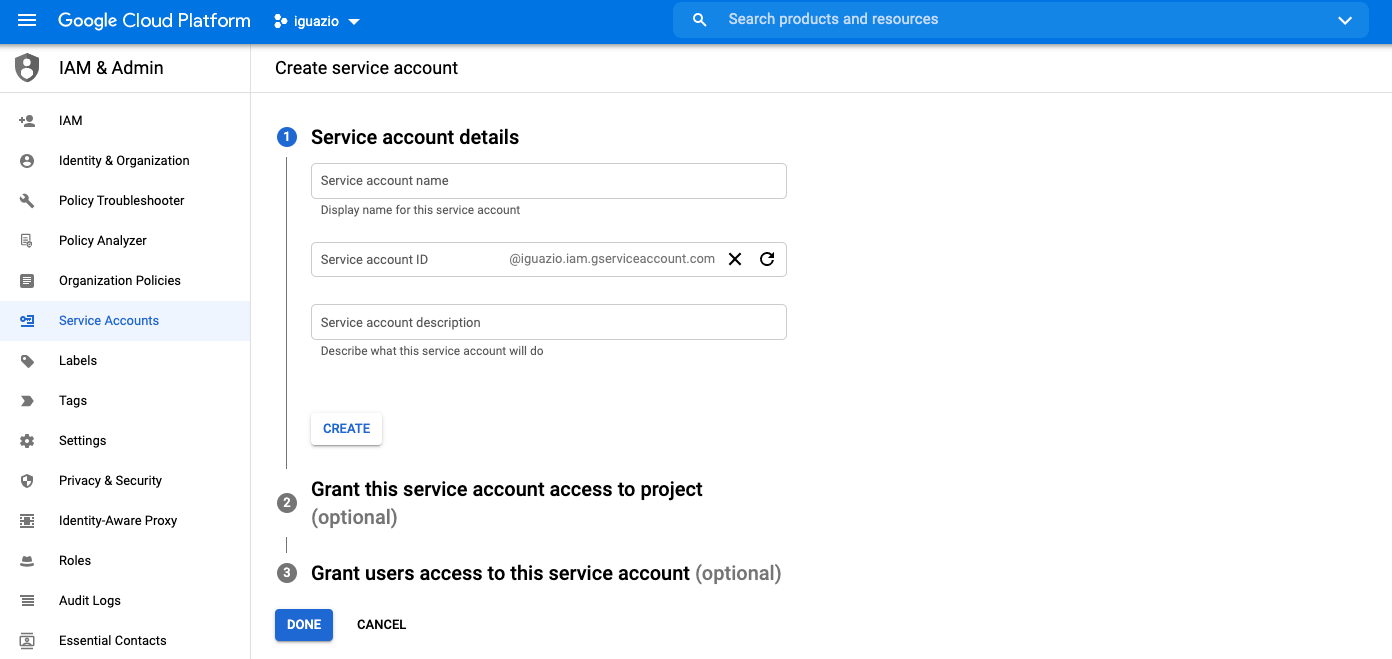Open the hamburger navigation menu
The image size is (1392, 659).
point(27,20)
